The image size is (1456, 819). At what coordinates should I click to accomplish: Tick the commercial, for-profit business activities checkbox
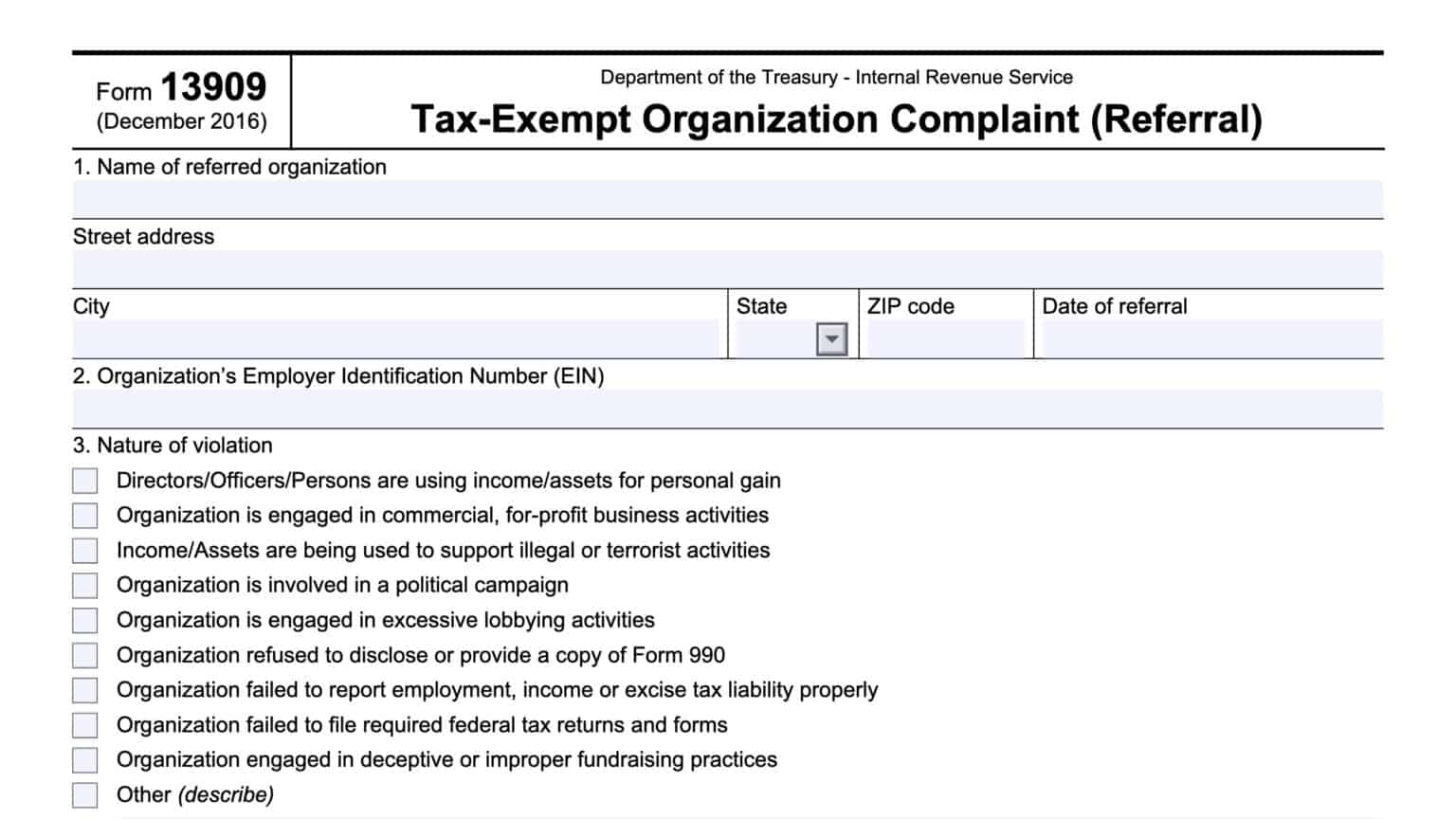[85, 516]
